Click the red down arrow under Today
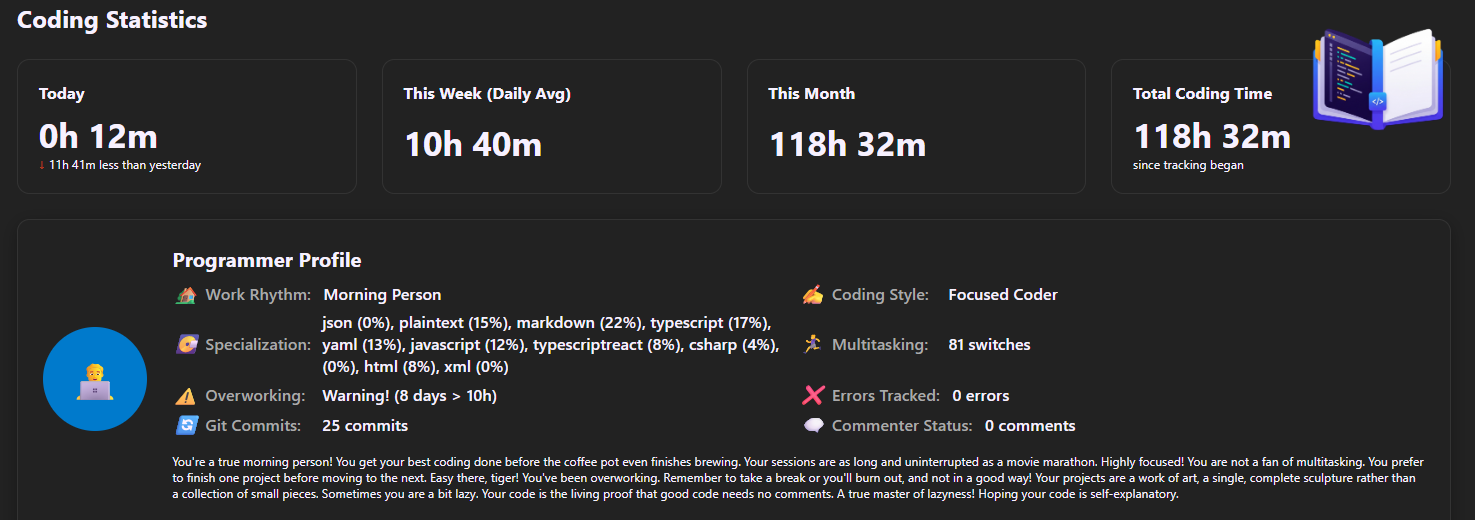This screenshot has height=520, width=1475. pos(42,166)
